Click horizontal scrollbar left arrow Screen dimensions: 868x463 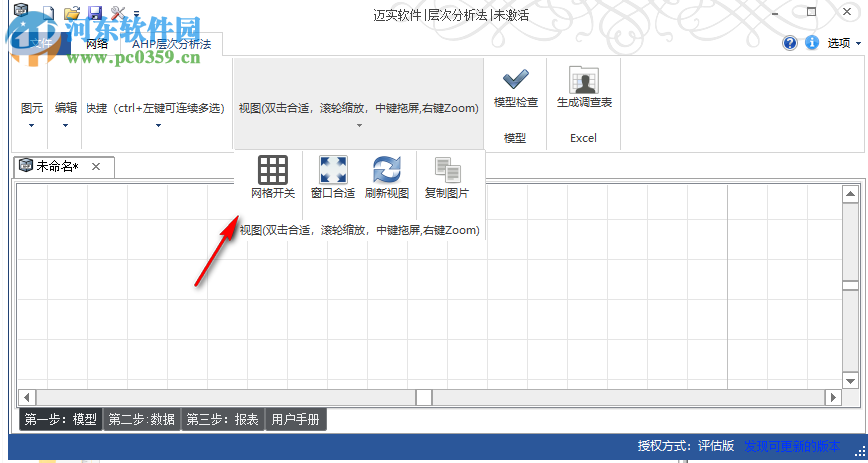pos(27,397)
